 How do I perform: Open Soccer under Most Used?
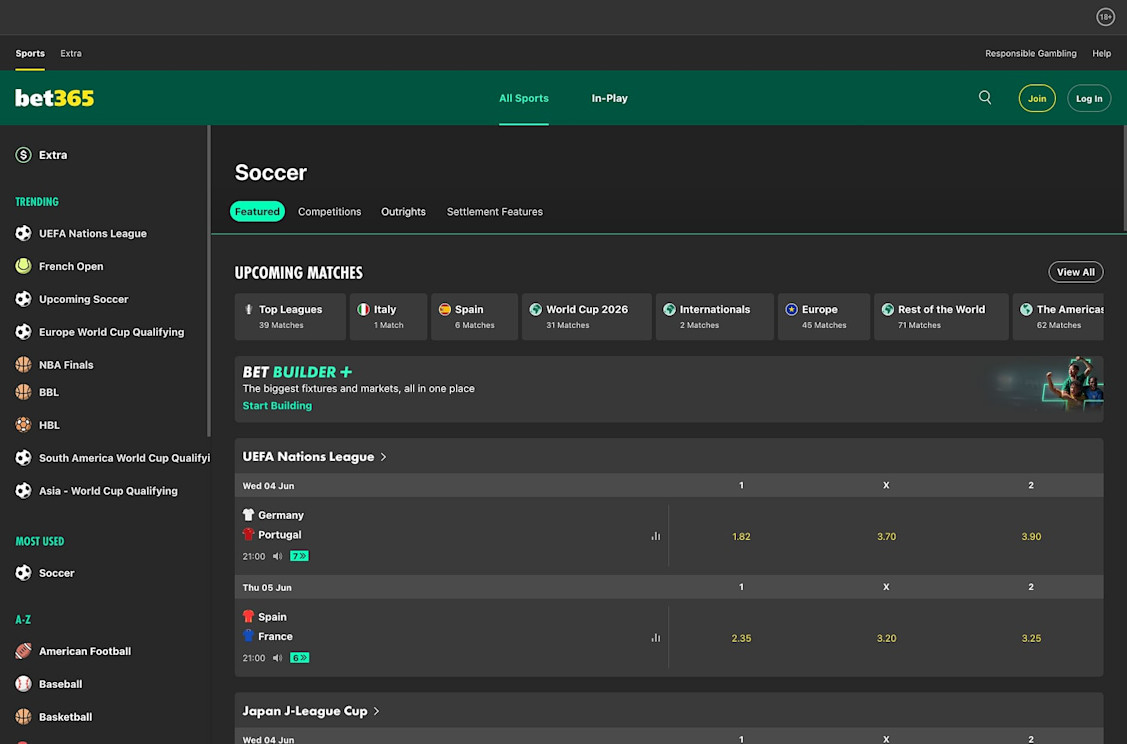click(x=57, y=573)
